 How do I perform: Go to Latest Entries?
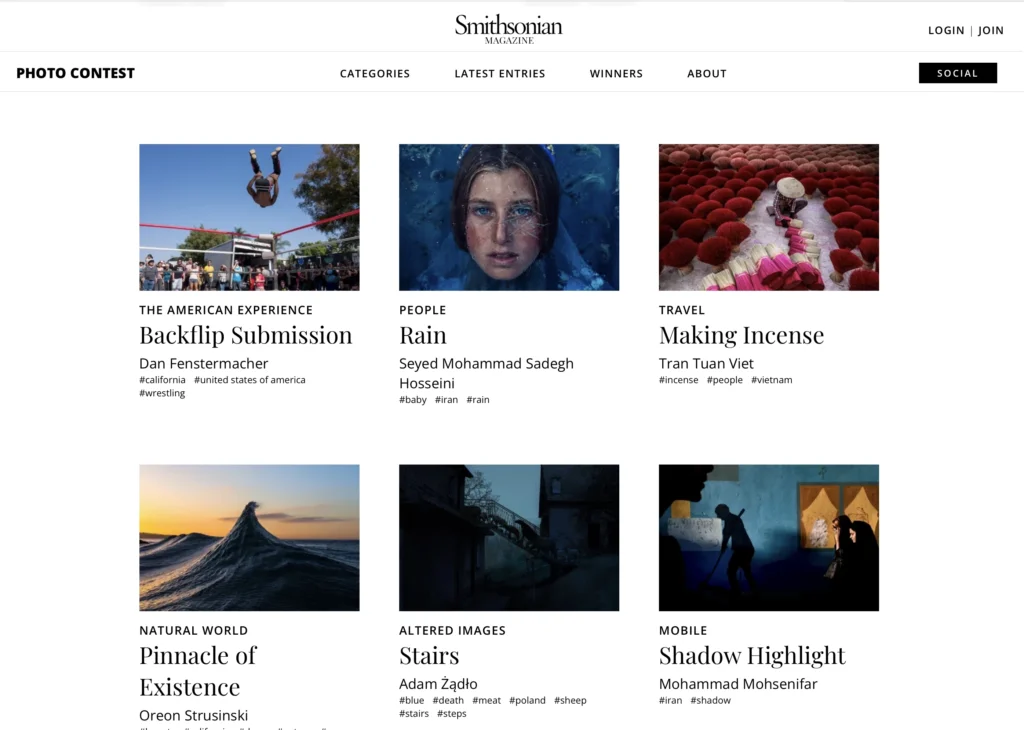(500, 74)
